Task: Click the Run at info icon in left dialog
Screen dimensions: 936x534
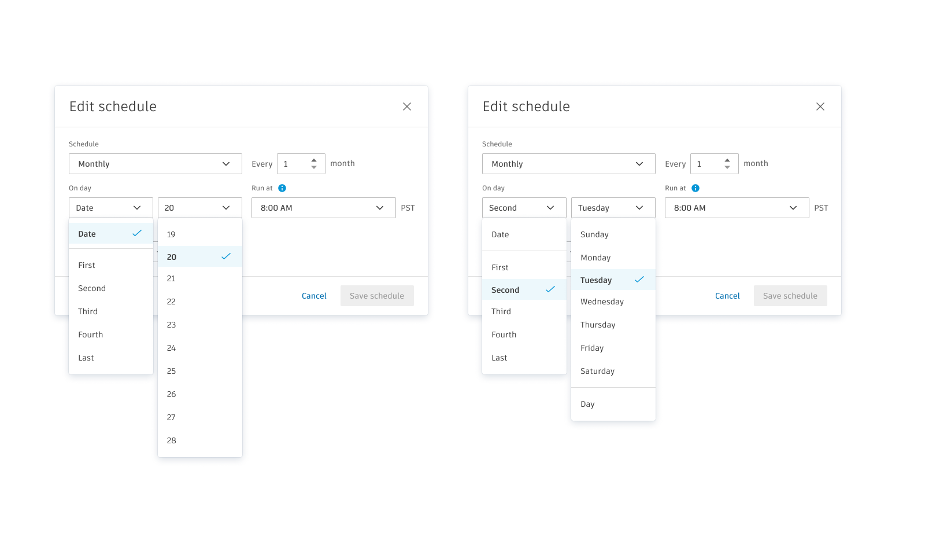Action: [x=282, y=188]
